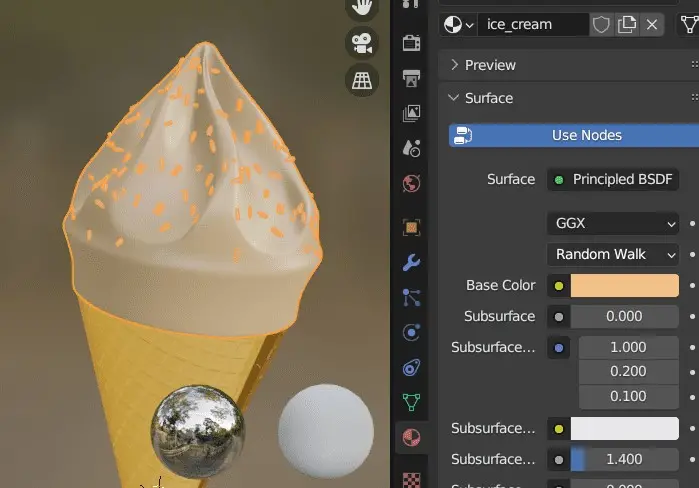Image resolution: width=699 pixels, height=488 pixels.
Task: Open the Render properties tab
Action: coord(411,43)
